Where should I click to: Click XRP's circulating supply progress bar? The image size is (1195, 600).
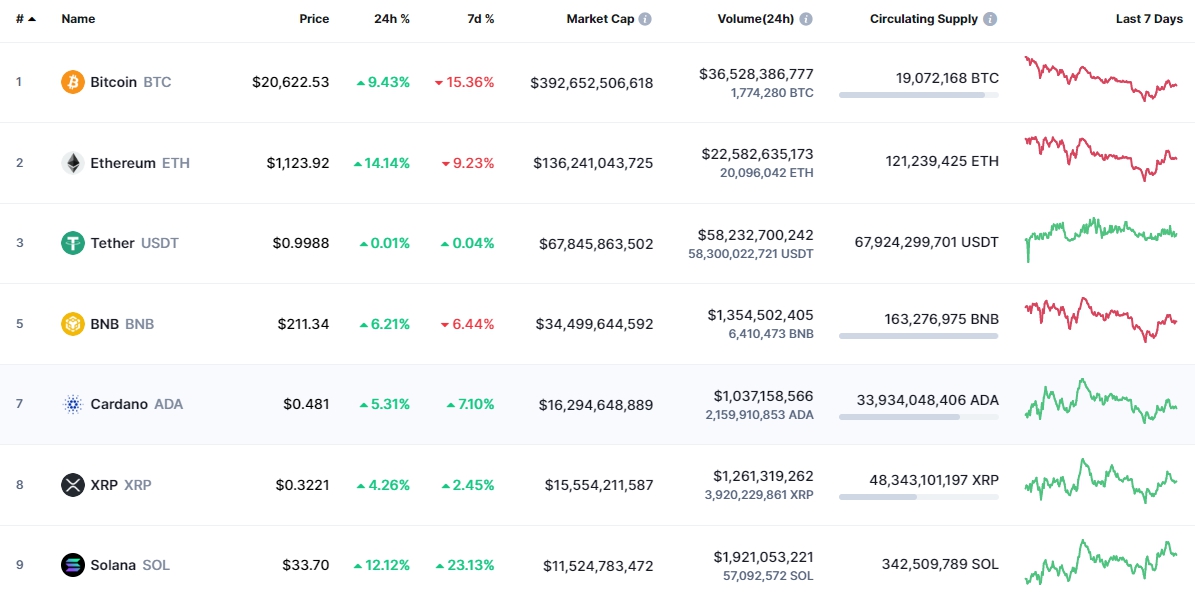point(918,497)
